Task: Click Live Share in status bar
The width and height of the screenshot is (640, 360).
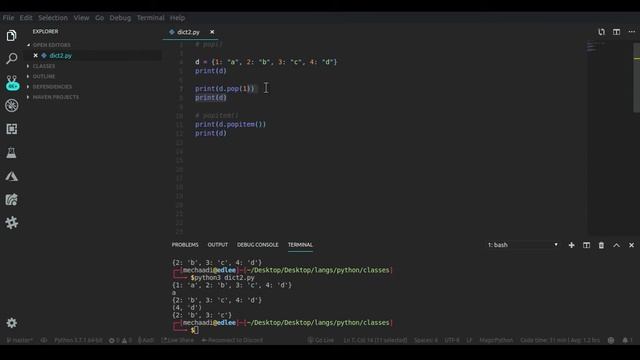Action: click(x=177, y=340)
